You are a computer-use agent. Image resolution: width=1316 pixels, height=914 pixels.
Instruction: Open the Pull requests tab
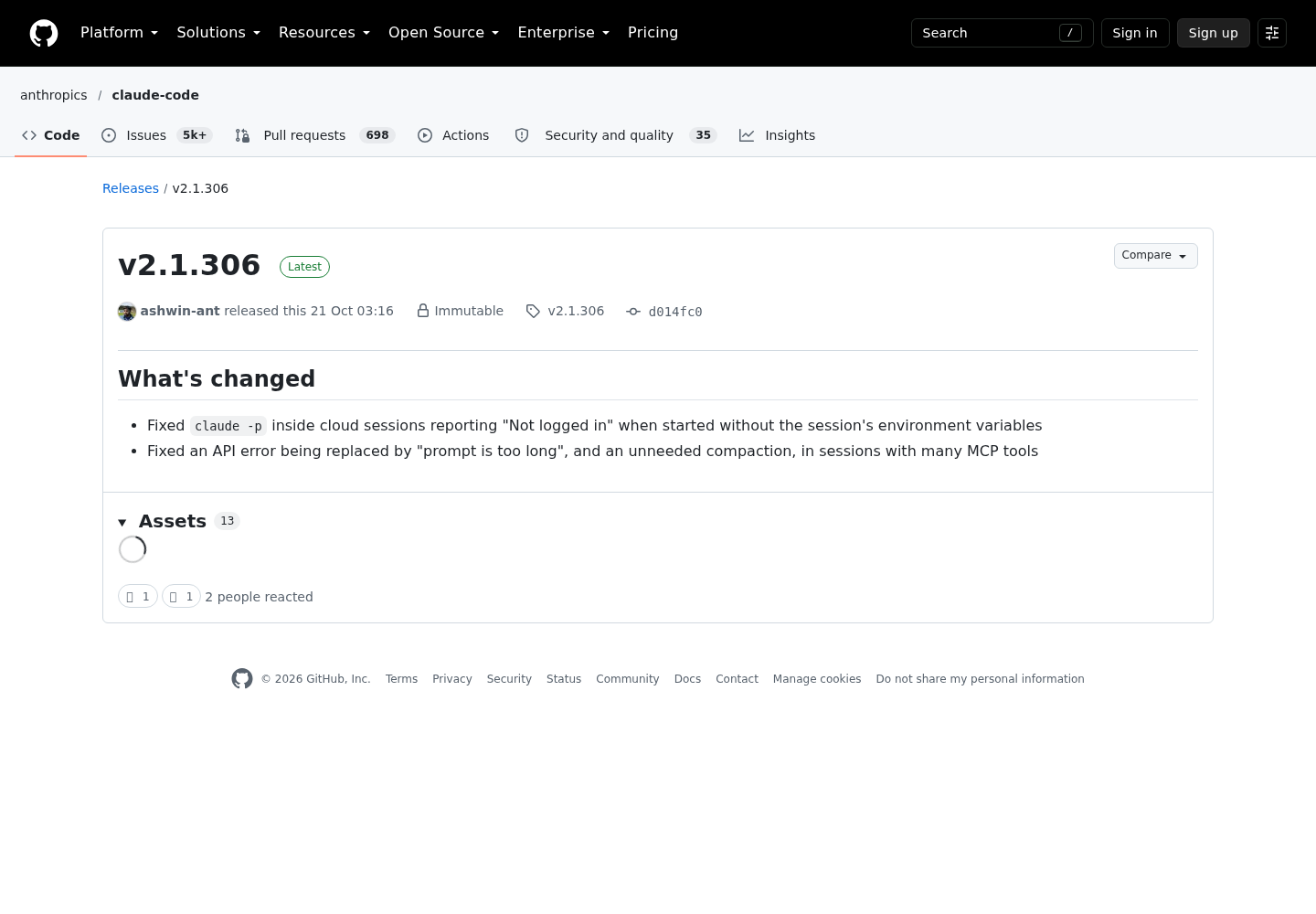[x=314, y=135]
